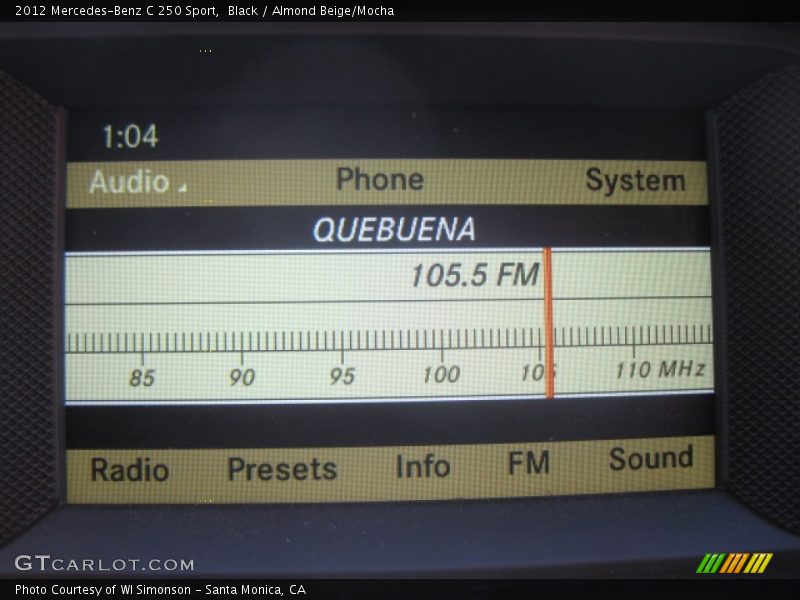Click the green and yellow stripes icon

pos(734,563)
